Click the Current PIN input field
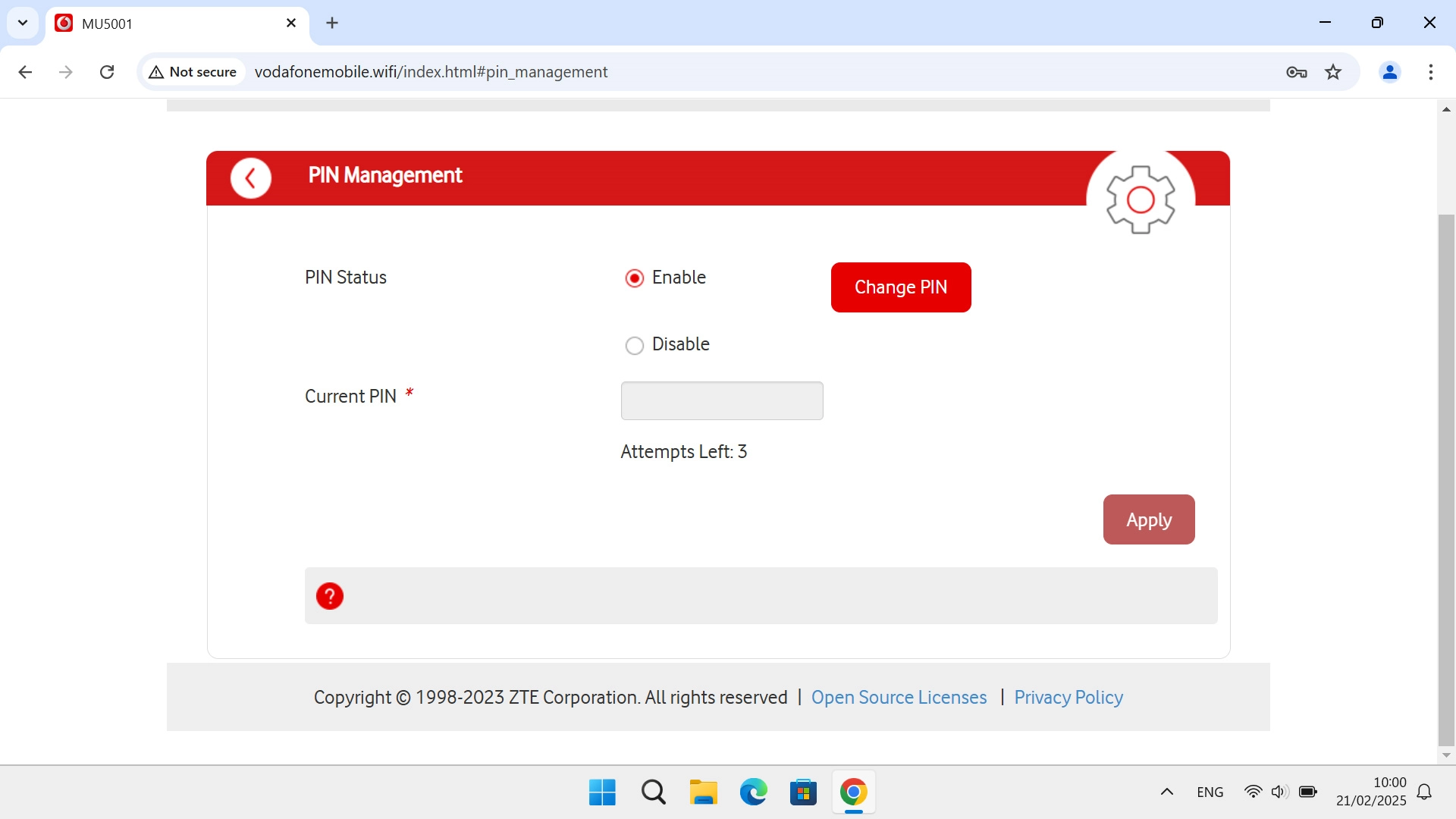Image resolution: width=1456 pixels, height=819 pixels. (722, 400)
